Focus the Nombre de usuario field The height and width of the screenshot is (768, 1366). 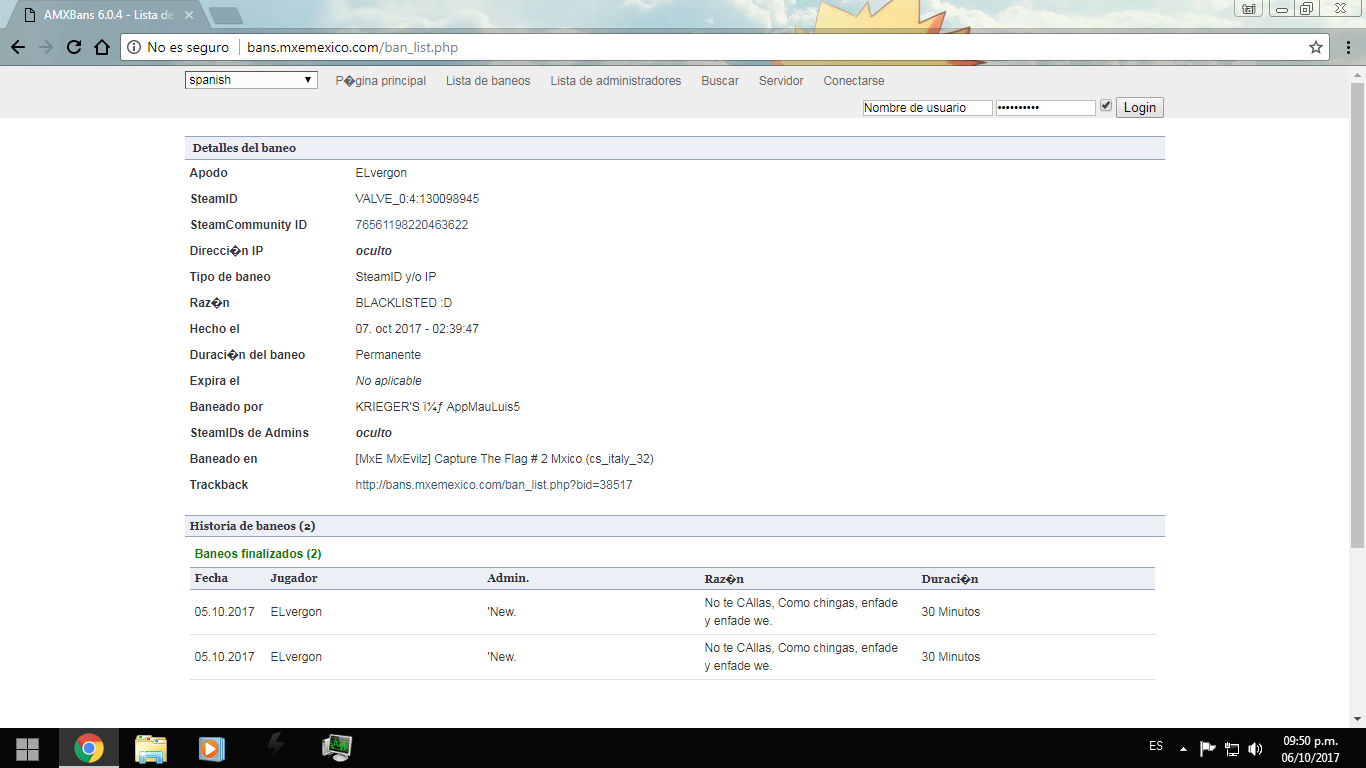click(x=928, y=108)
